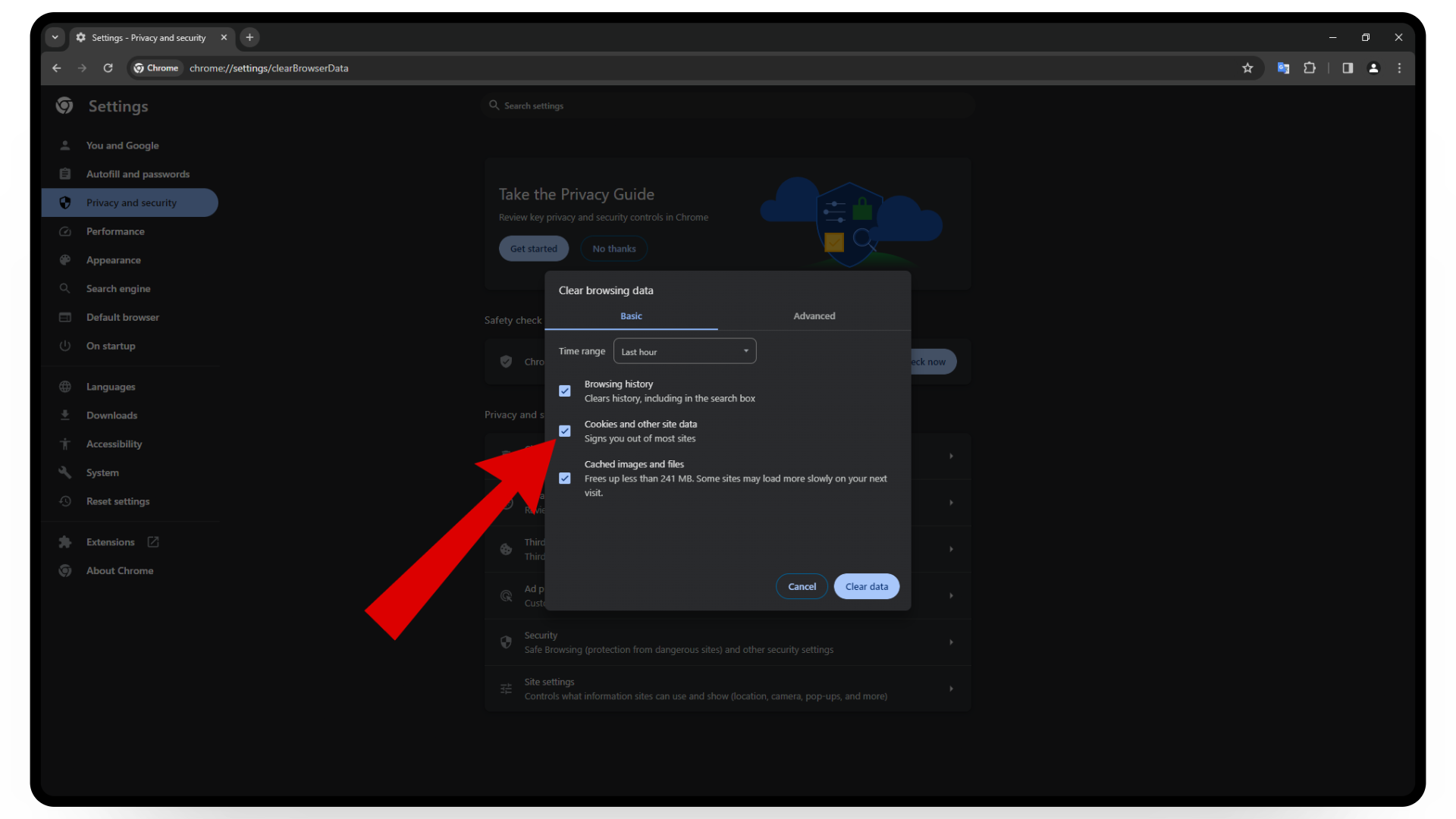Switch to the Advanced tab
The height and width of the screenshot is (819, 1456).
814,316
